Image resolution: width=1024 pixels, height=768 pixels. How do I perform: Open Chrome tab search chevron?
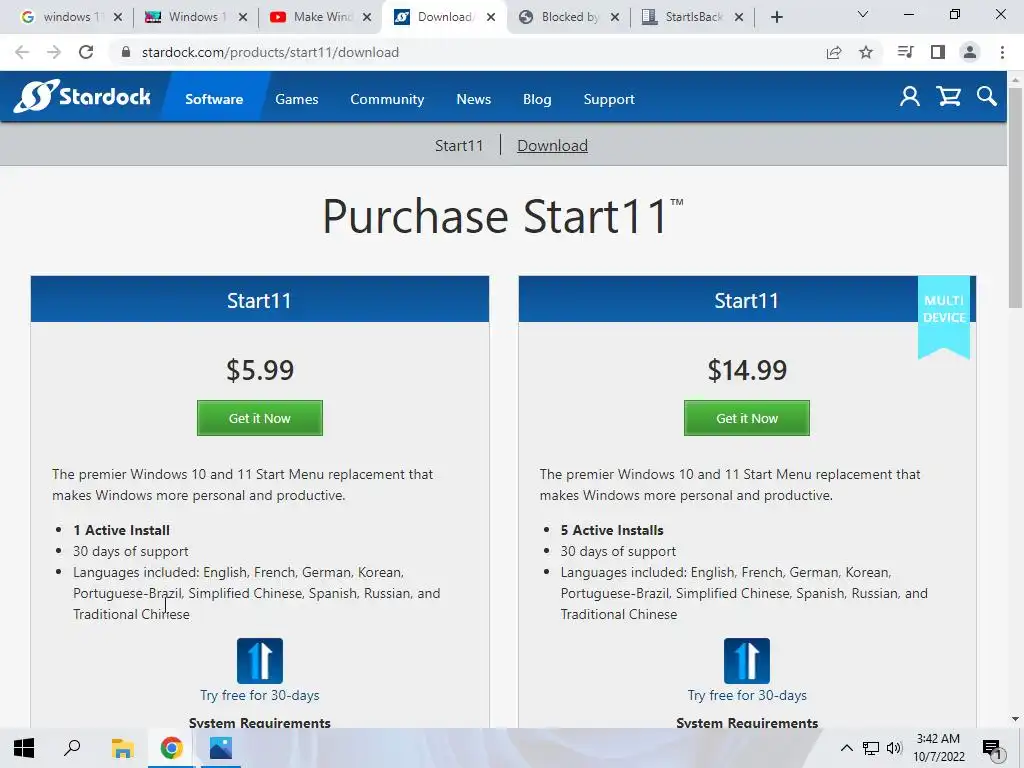pyautogui.click(x=863, y=14)
